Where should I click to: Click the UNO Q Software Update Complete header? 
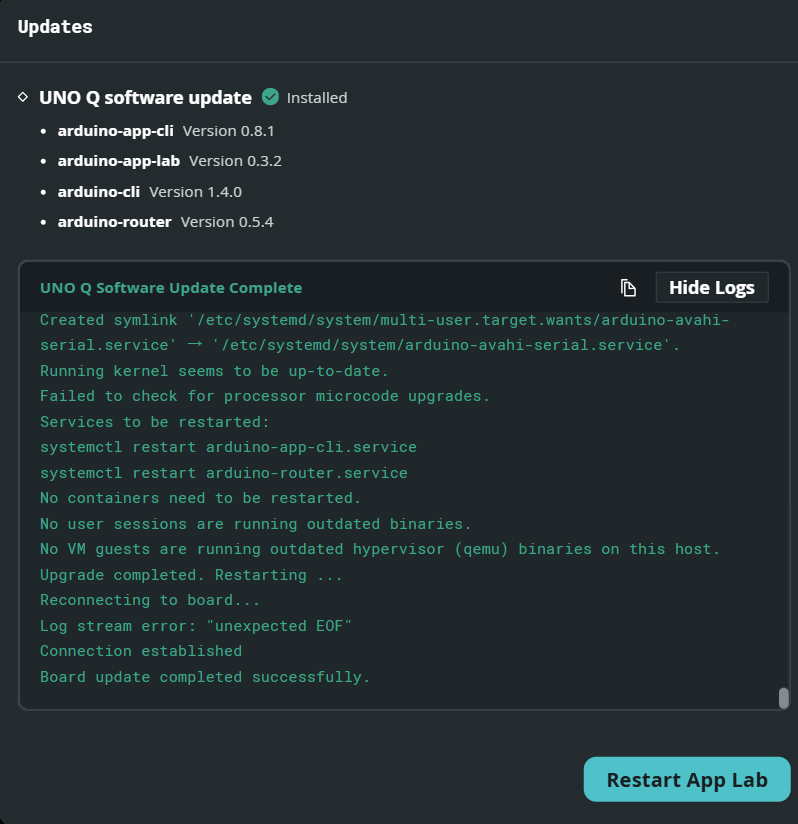coord(171,288)
